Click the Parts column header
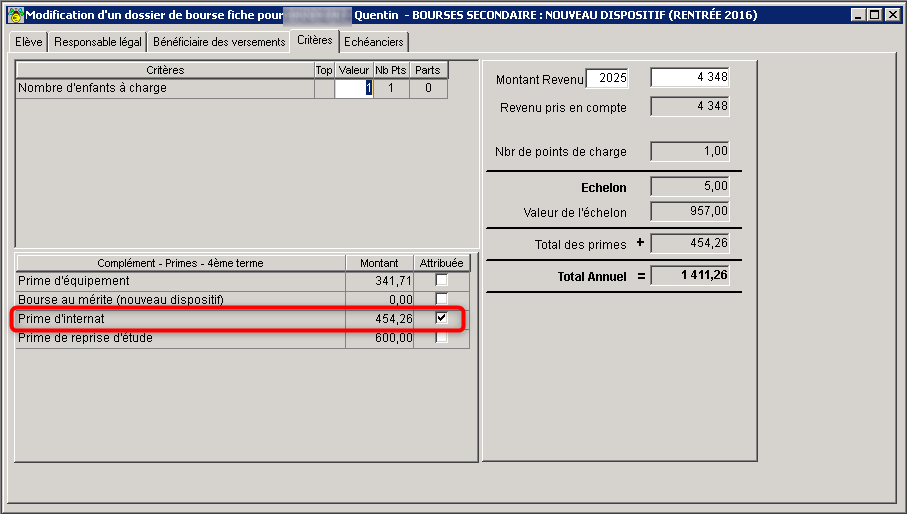 coord(428,70)
